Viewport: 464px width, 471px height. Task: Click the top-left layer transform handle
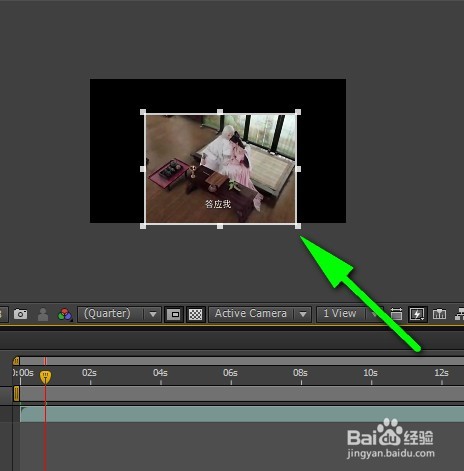[143, 112]
